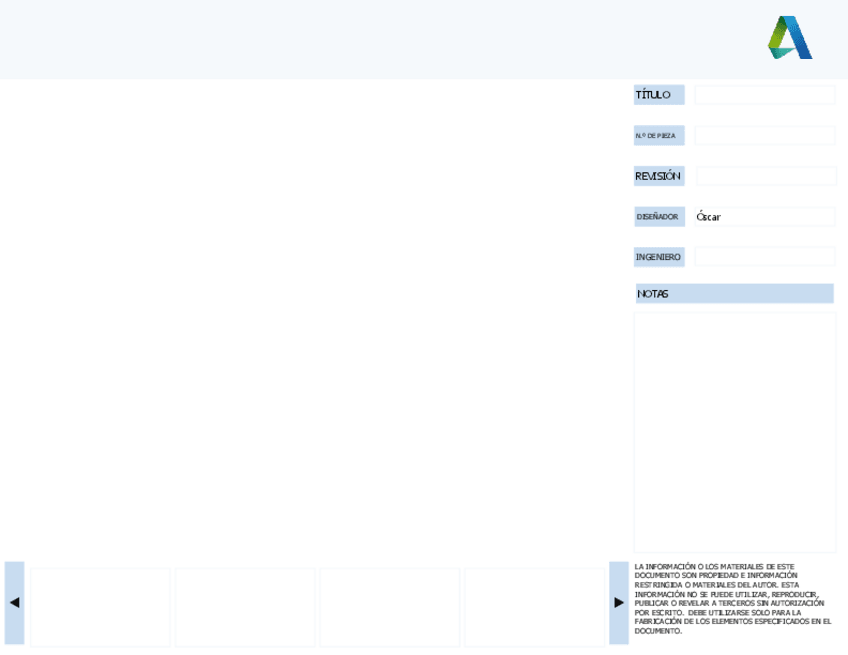Click the 'LA INFORMACIÓN O LOS MATERIALES' disclaimer text

(x=733, y=599)
